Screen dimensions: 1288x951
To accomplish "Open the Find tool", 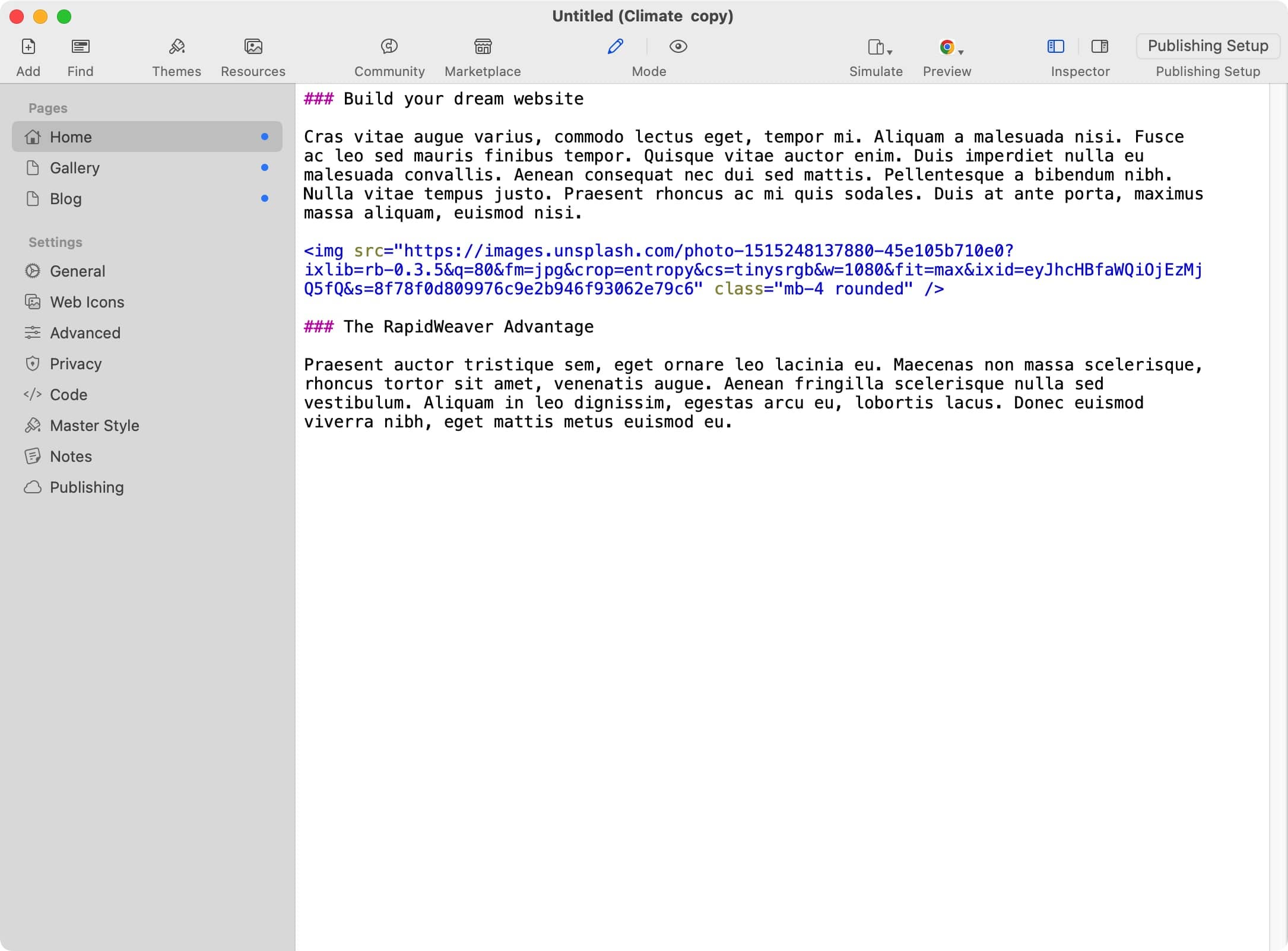I will (x=80, y=46).
